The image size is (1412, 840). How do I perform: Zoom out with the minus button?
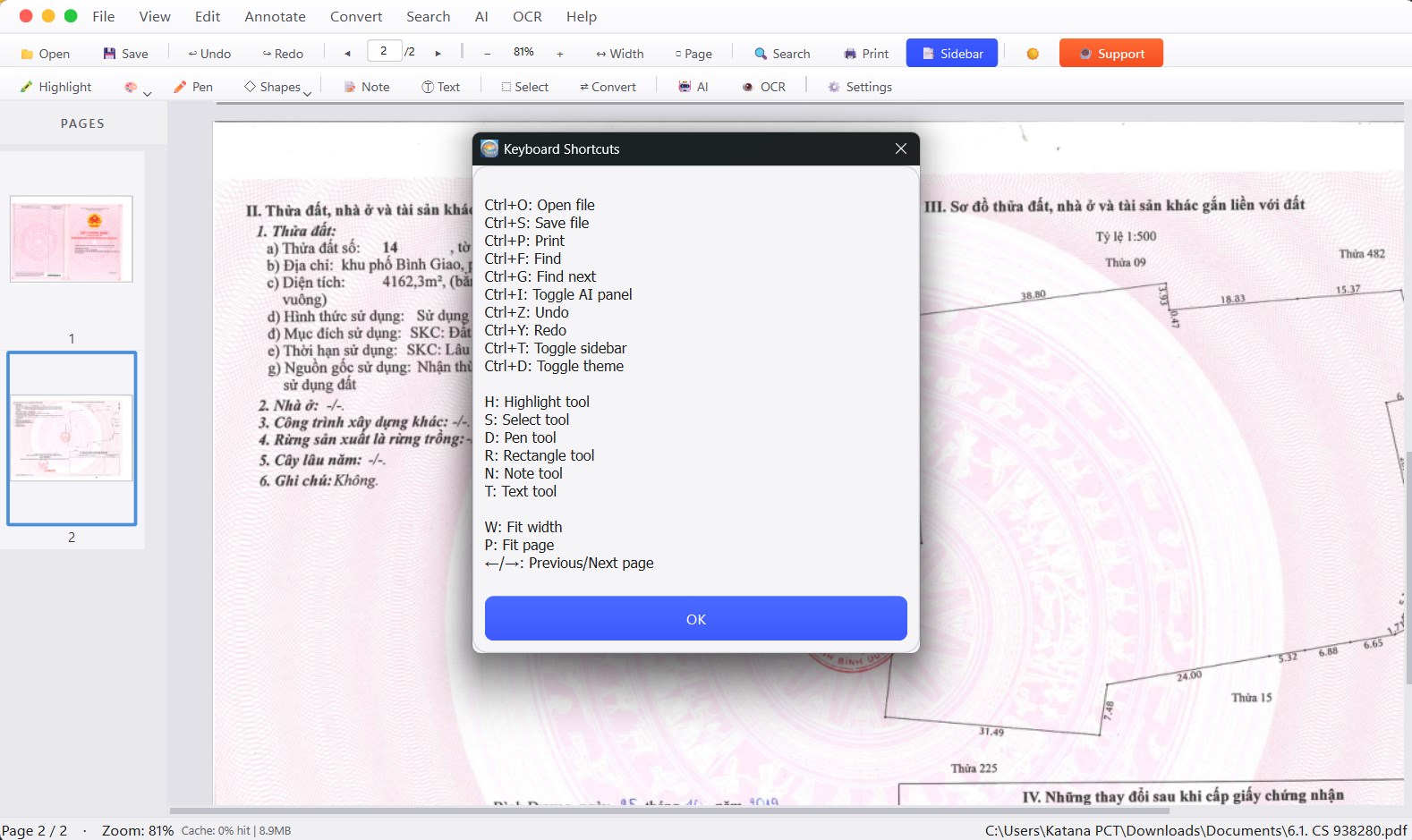(487, 54)
